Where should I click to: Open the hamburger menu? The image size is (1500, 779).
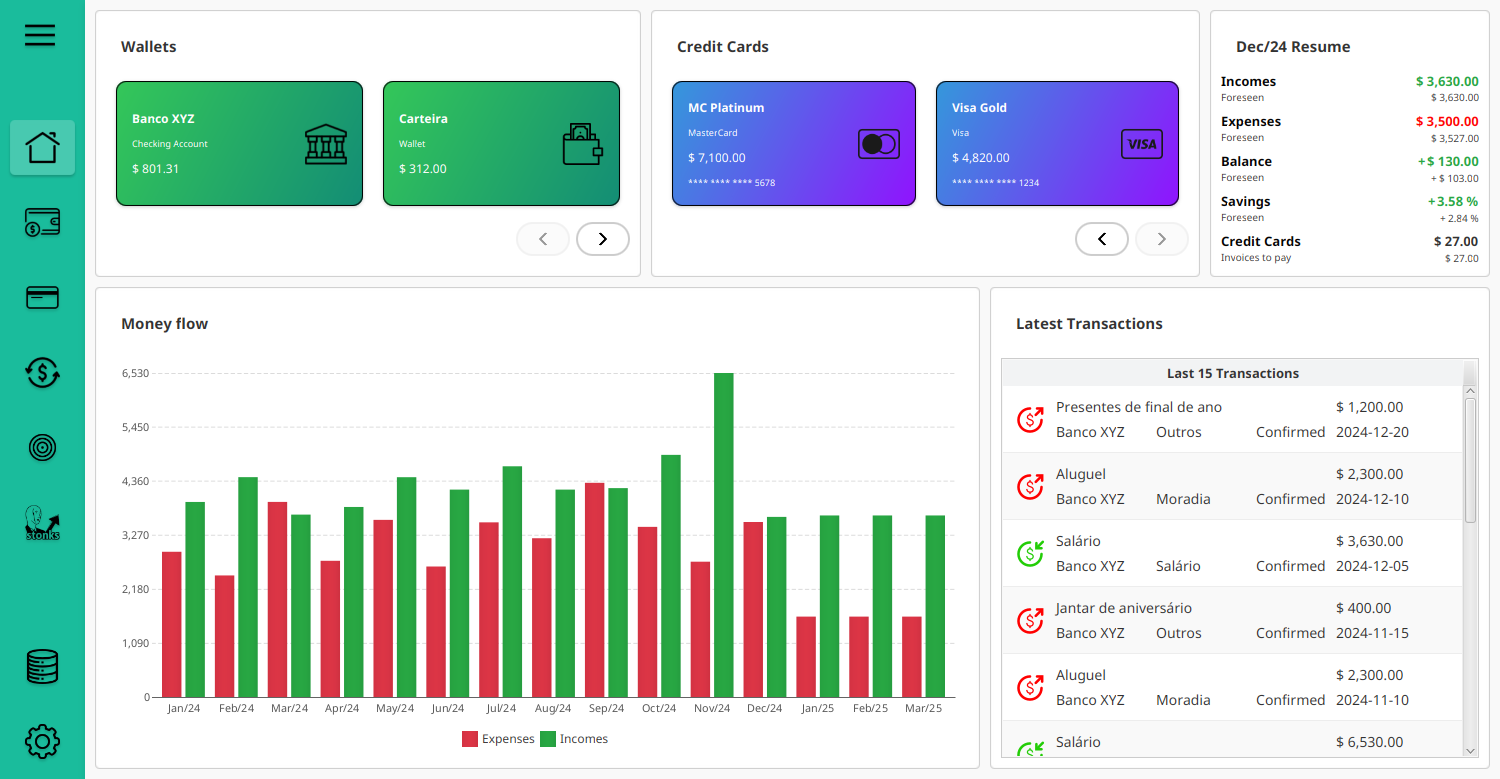tap(40, 36)
